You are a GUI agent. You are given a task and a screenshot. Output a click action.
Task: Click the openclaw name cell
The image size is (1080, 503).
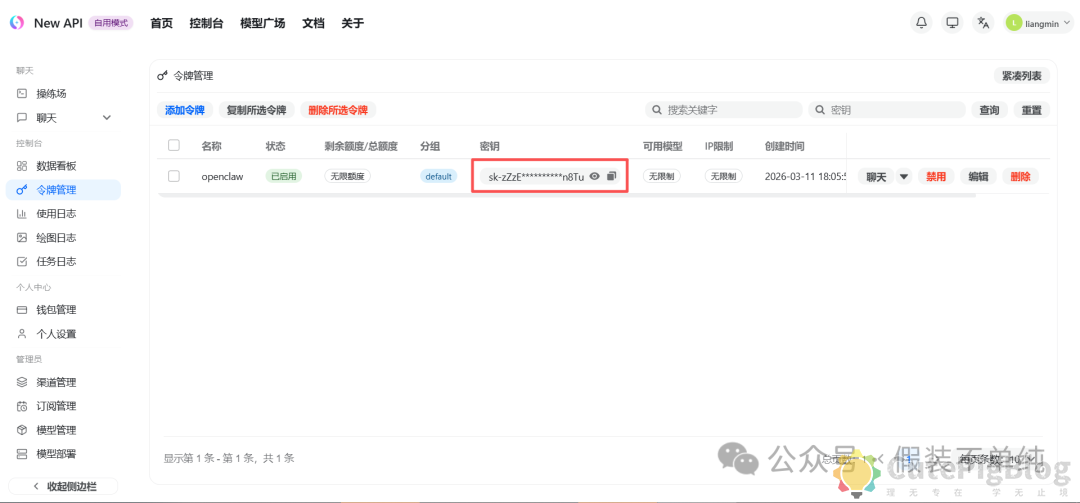(222, 176)
